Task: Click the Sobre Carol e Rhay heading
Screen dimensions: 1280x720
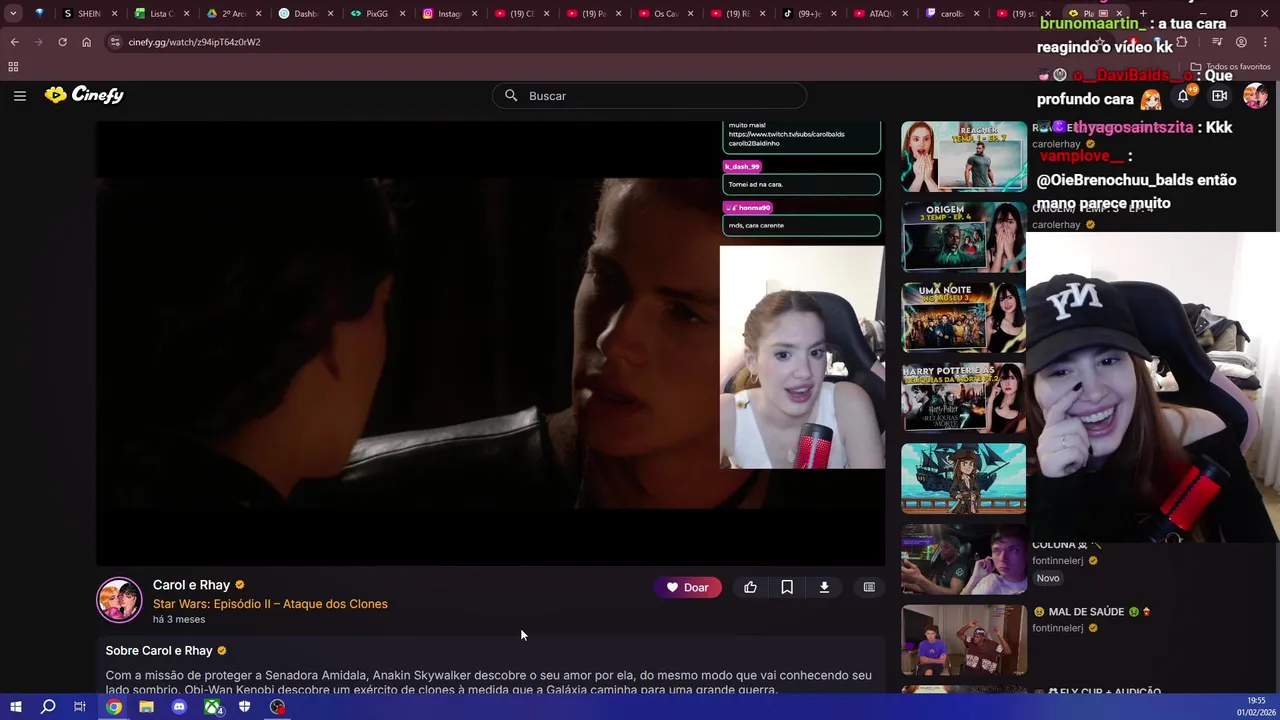Action: coord(159,651)
